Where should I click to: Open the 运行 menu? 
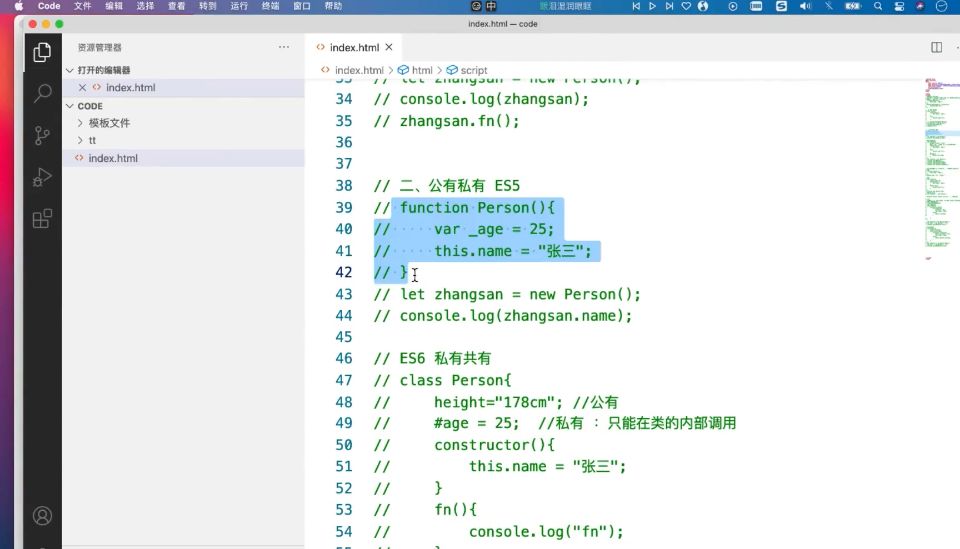[239, 6]
